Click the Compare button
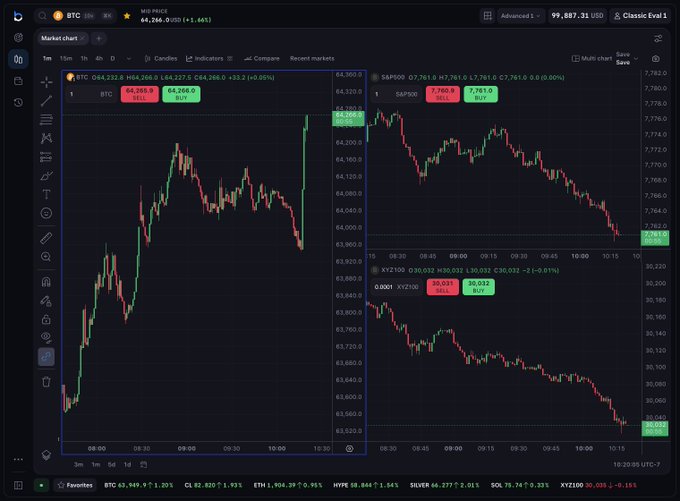This screenshot has height=501, width=680. [x=262, y=59]
